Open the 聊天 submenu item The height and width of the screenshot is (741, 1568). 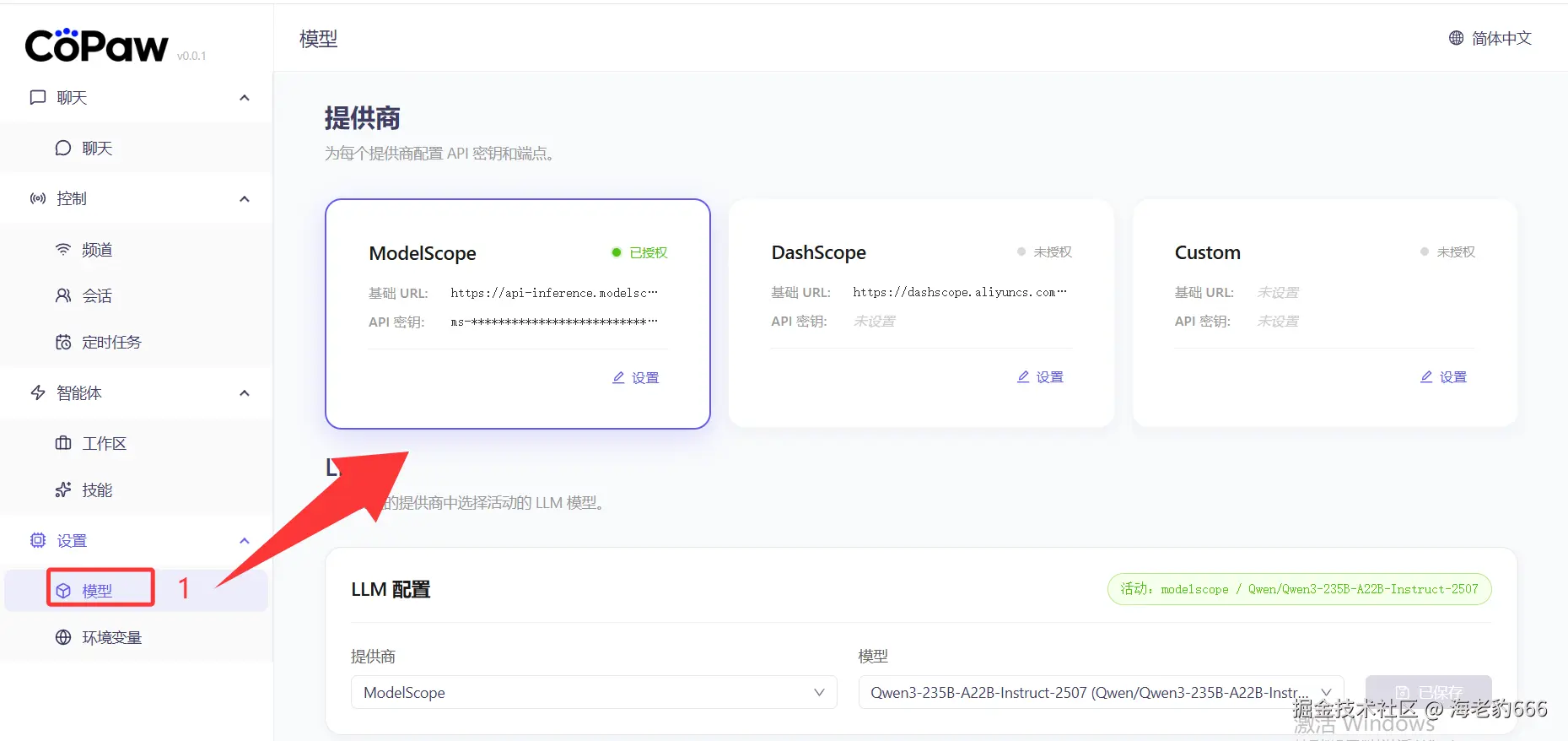pyautogui.click(x=137, y=149)
